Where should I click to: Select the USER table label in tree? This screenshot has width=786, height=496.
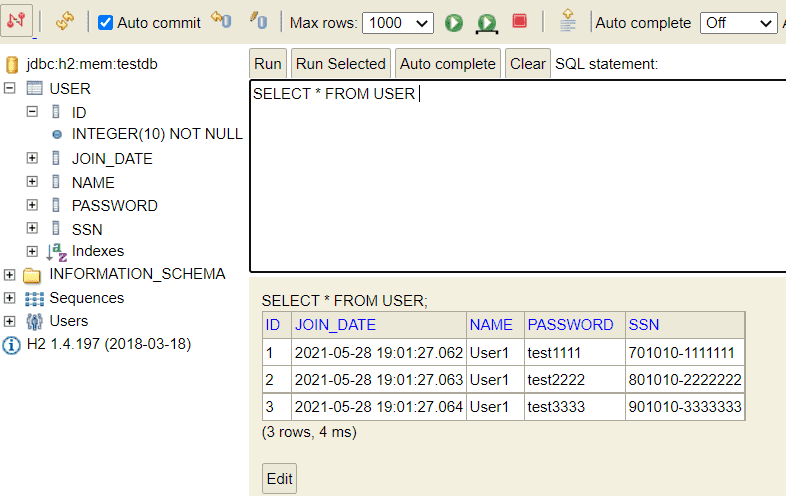[x=70, y=89]
